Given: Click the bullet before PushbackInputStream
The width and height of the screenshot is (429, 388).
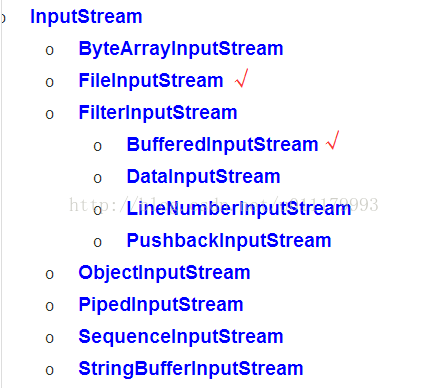Looking at the screenshot, I should (x=97, y=243).
